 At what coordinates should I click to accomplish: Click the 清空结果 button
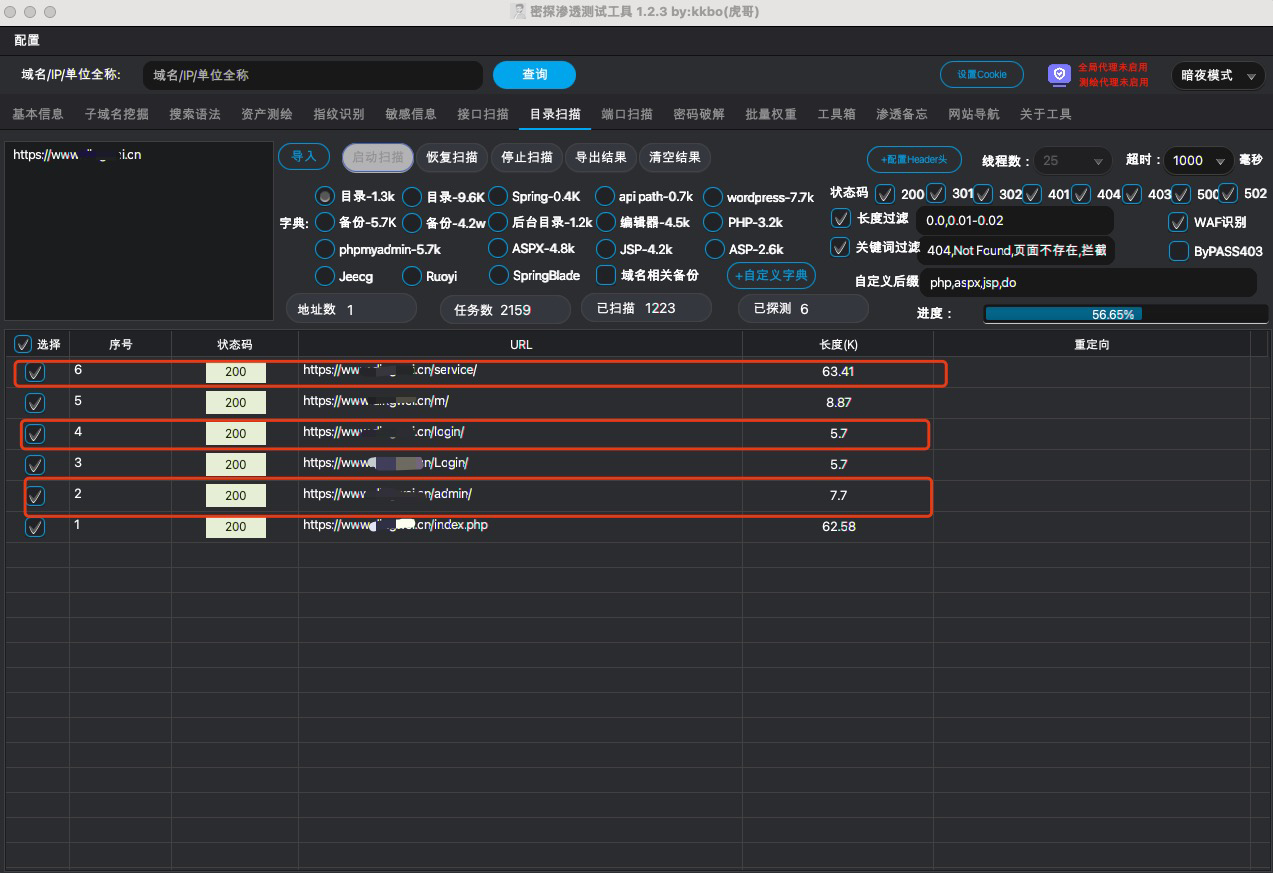[x=675, y=157]
